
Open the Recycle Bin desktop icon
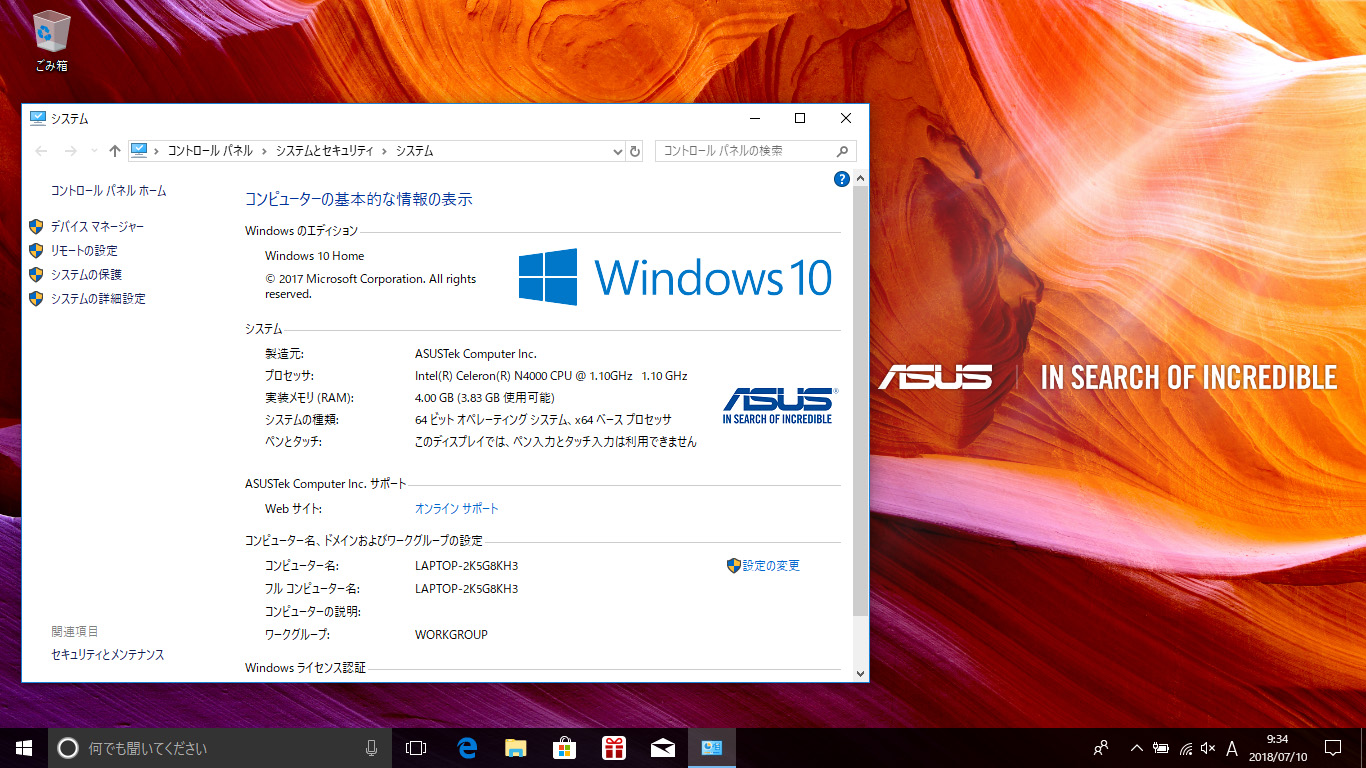pyautogui.click(x=51, y=41)
